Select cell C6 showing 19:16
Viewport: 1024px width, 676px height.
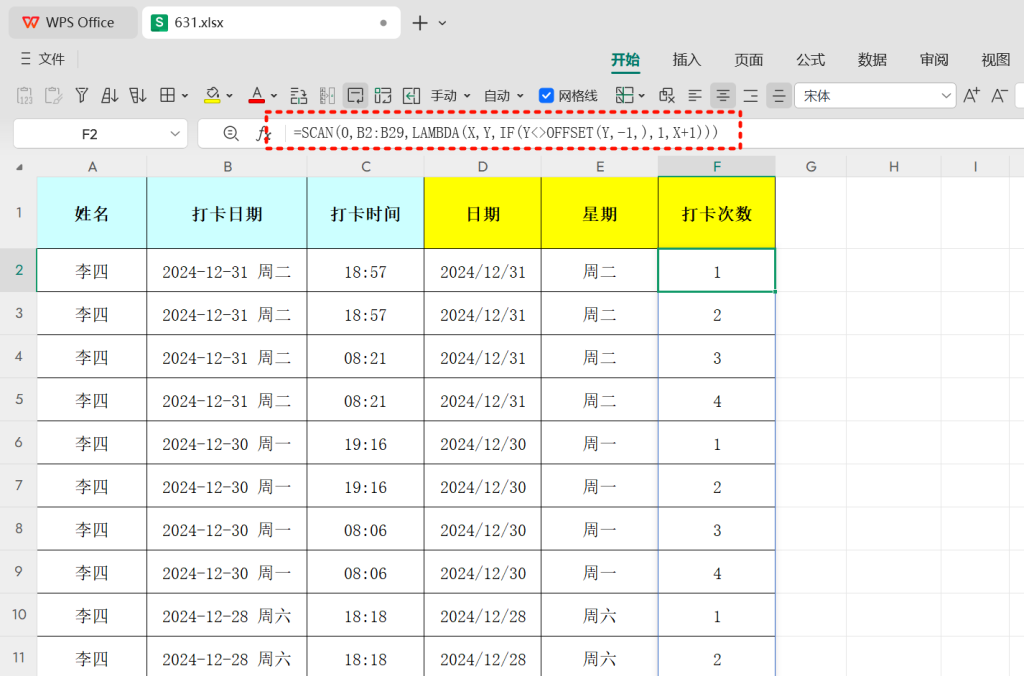coord(366,443)
